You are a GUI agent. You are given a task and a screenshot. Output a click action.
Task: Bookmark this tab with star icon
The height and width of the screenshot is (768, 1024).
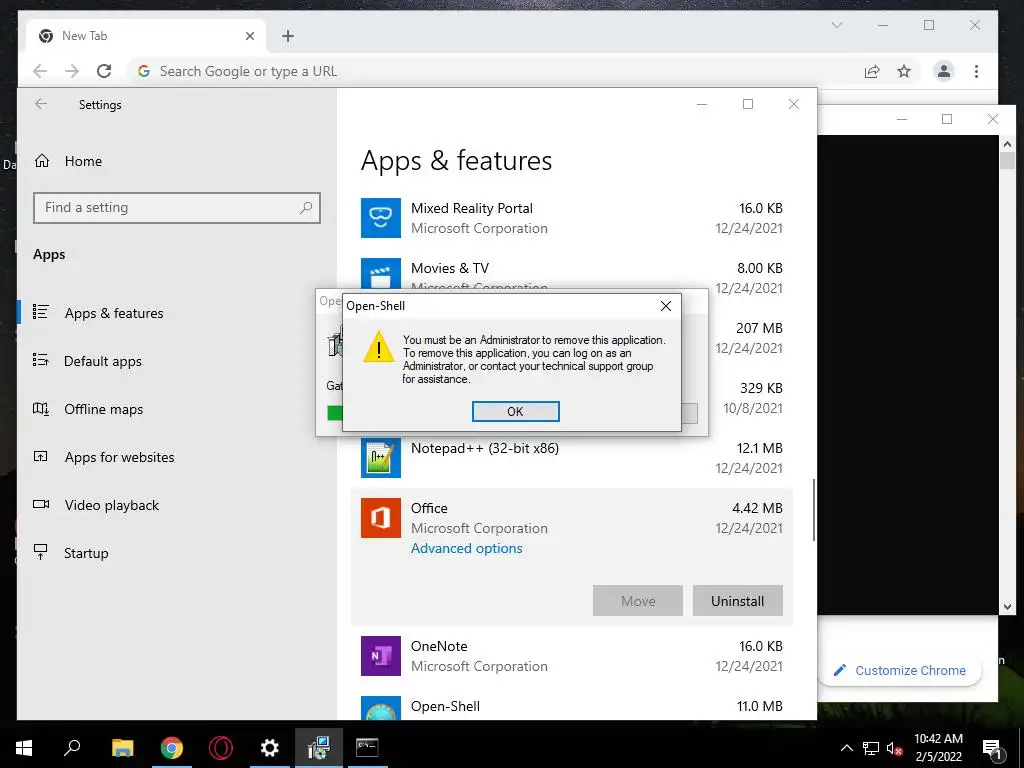(x=904, y=71)
